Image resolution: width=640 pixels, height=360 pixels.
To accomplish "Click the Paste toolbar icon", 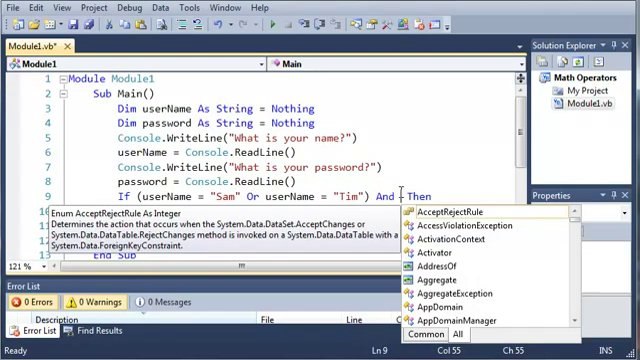I will tap(140, 24).
